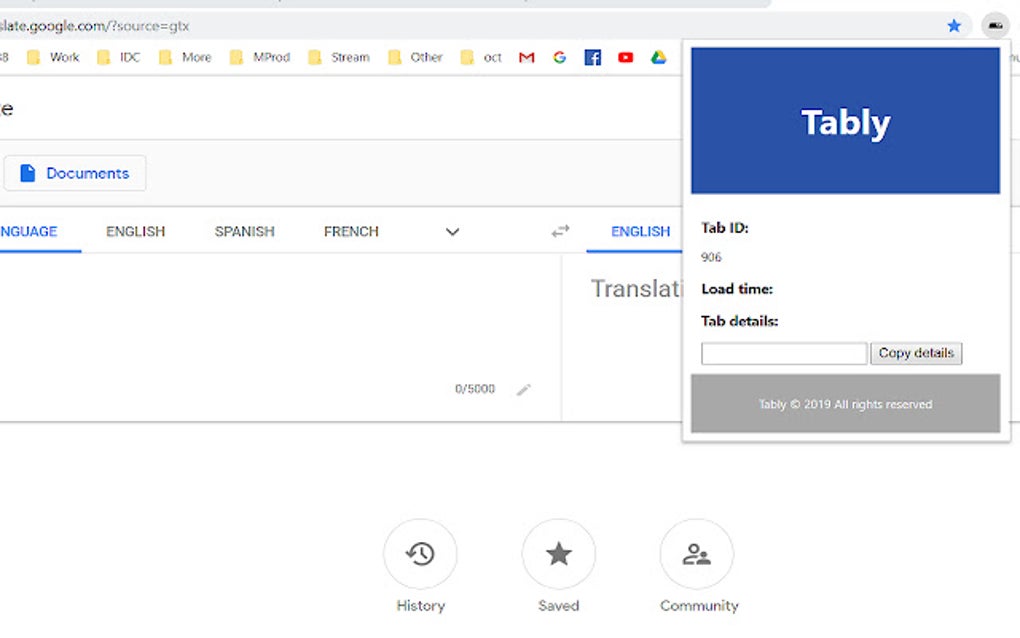
Task: Click the Tab details input field
Action: point(783,353)
